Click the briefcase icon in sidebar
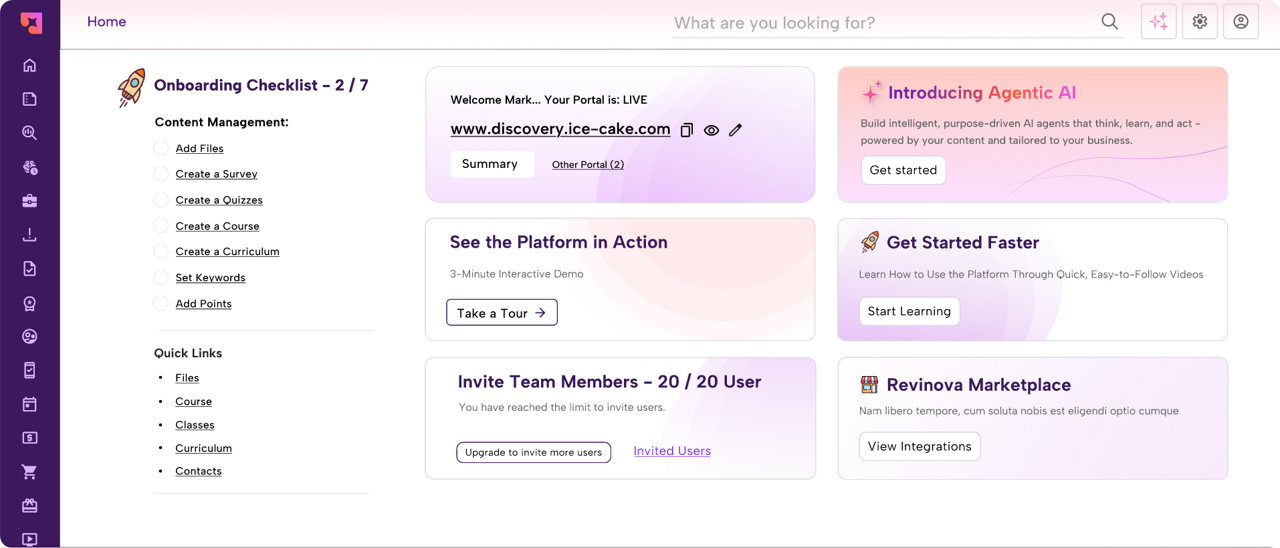This screenshot has height=548, width=1280. click(30, 201)
